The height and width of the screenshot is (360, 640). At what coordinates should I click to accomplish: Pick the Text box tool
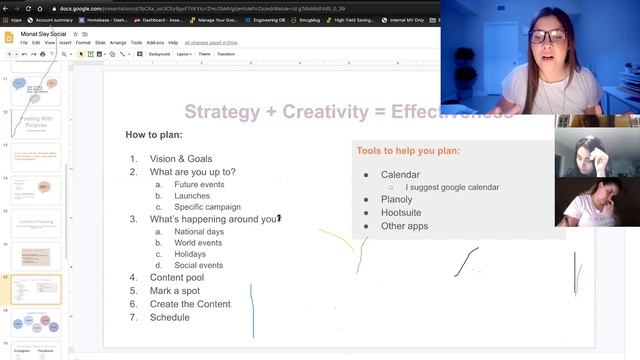pyautogui.click(x=91, y=54)
